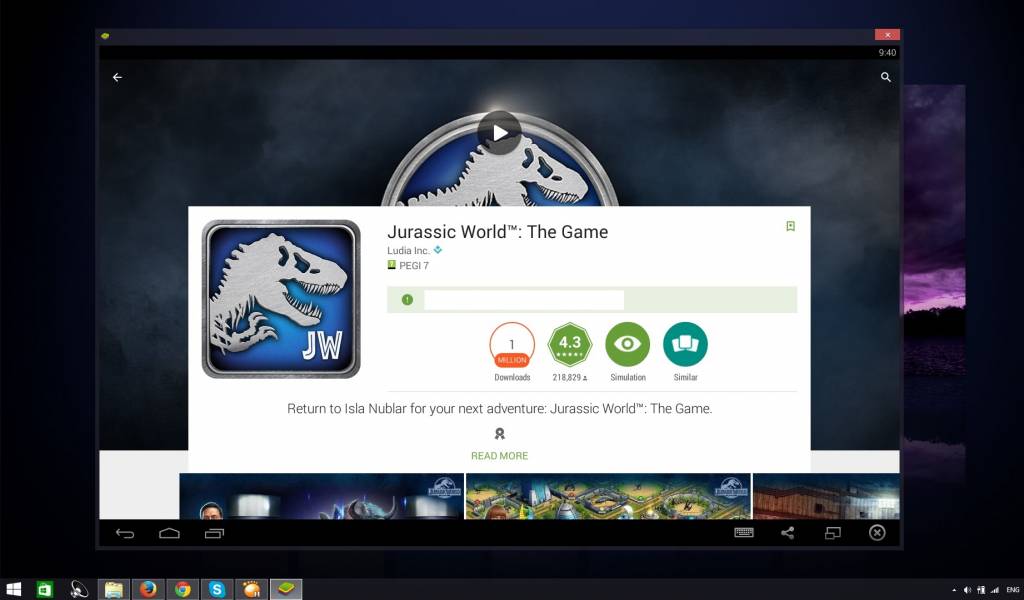Switch to Chrome in the taskbar

click(x=183, y=590)
